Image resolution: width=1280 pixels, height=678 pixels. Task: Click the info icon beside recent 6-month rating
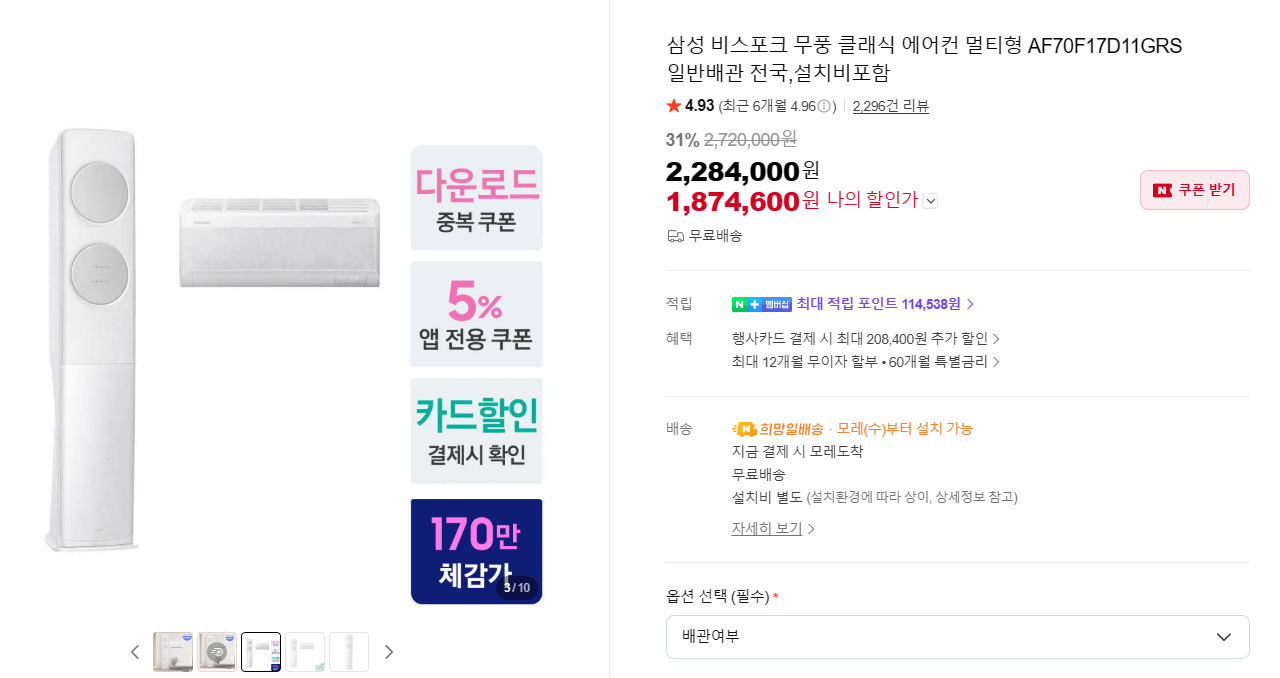pyautogui.click(x=824, y=106)
